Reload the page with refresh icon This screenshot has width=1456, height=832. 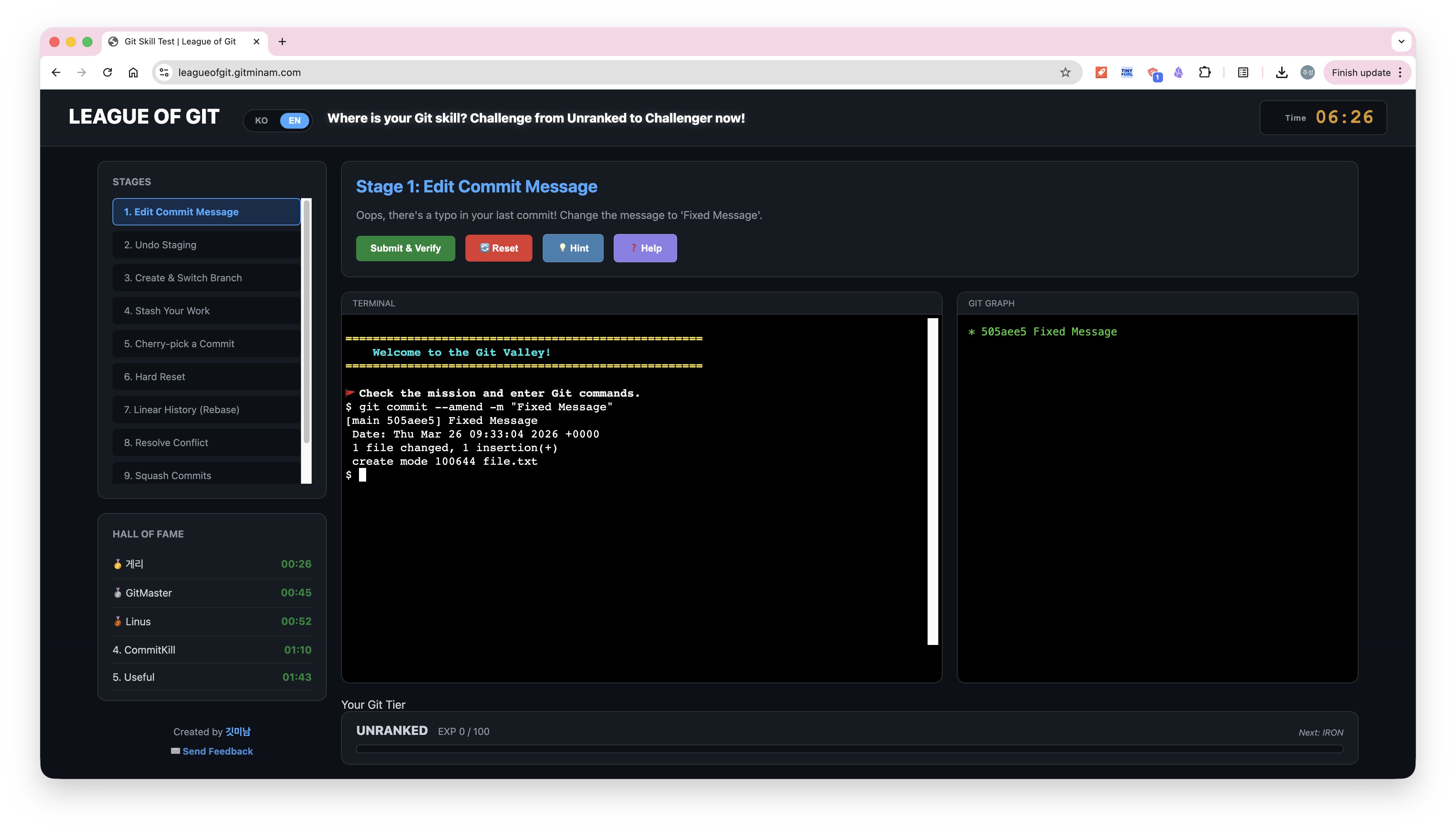click(x=107, y=73)
